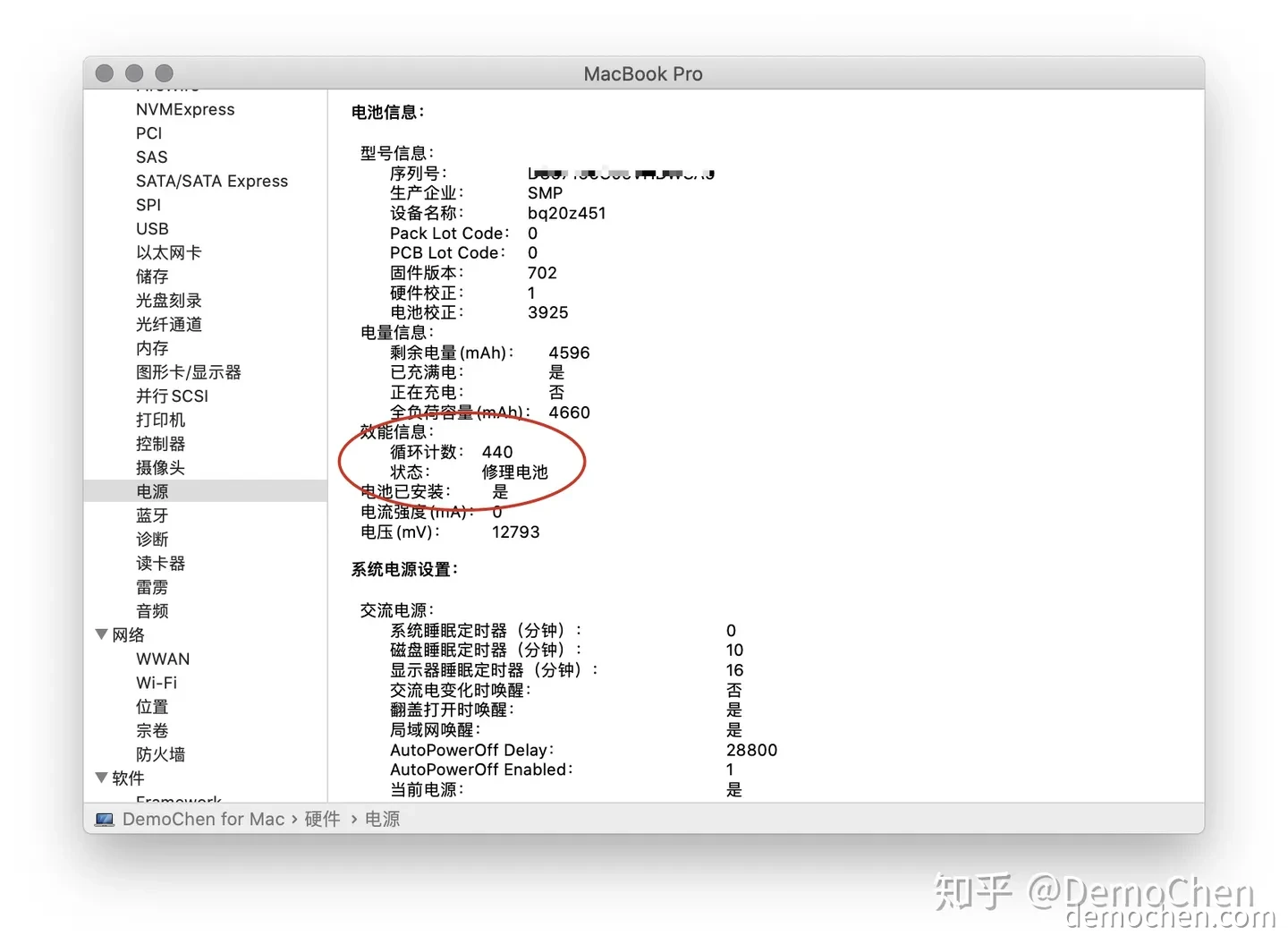Minimize the MacBook Pro window

(134, 73)
